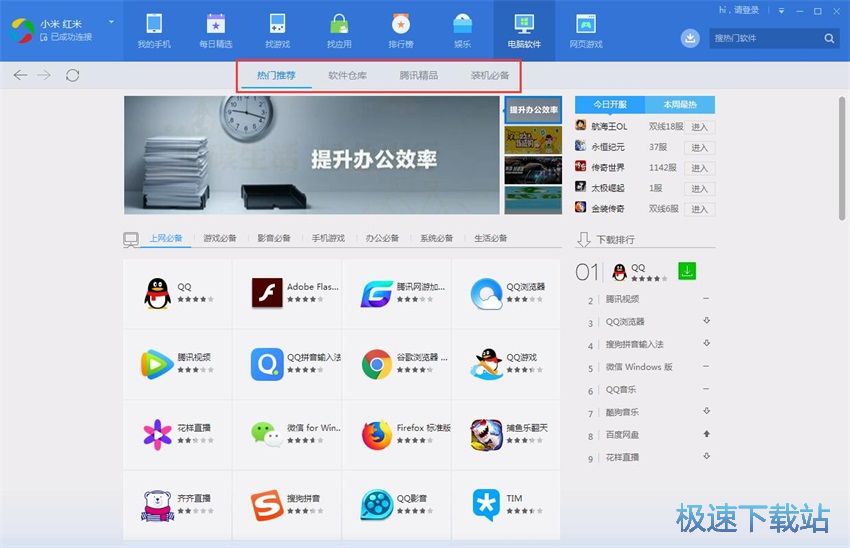The image size is (850, 548).
Task: Open the QQ影音 app icon
Action: (x=377, y=505)
